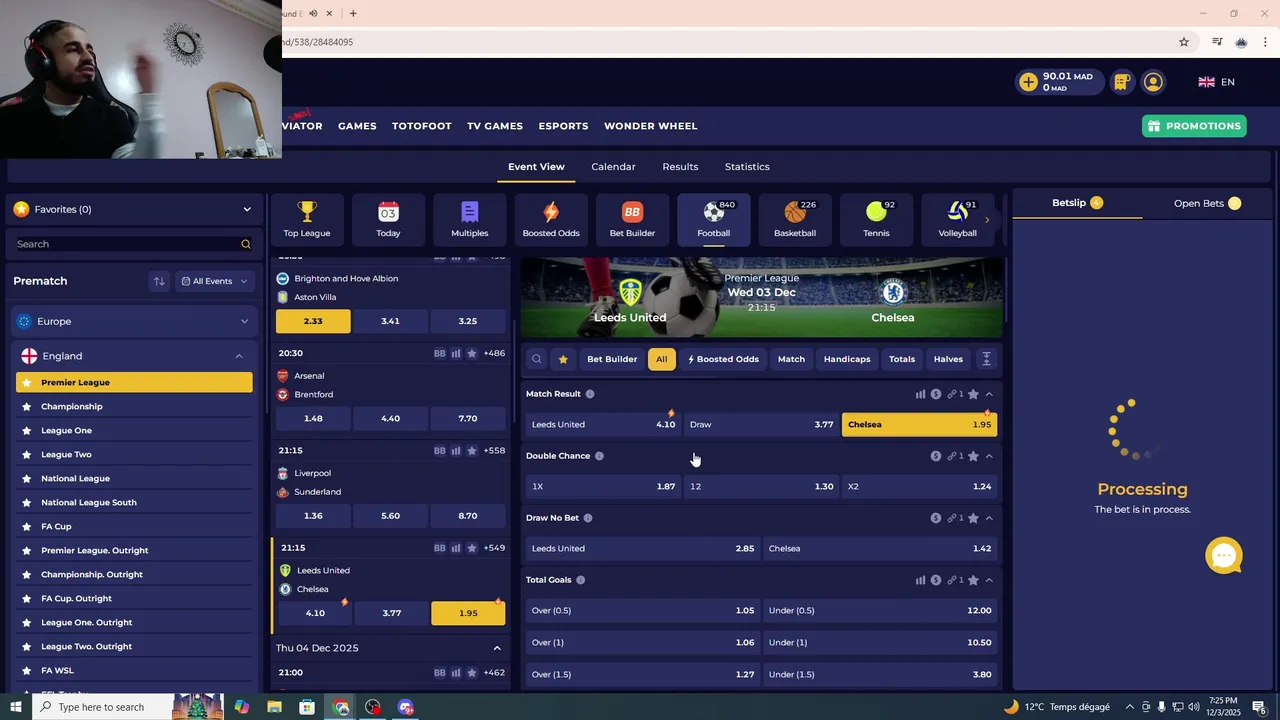
Task: Switch to the Statistics tab
Action: (x=747, y=167)
